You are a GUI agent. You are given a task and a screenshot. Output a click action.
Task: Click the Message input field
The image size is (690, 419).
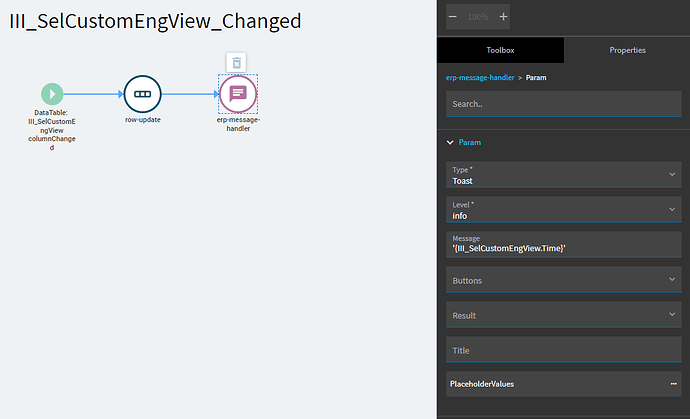(x=564, y=244)
